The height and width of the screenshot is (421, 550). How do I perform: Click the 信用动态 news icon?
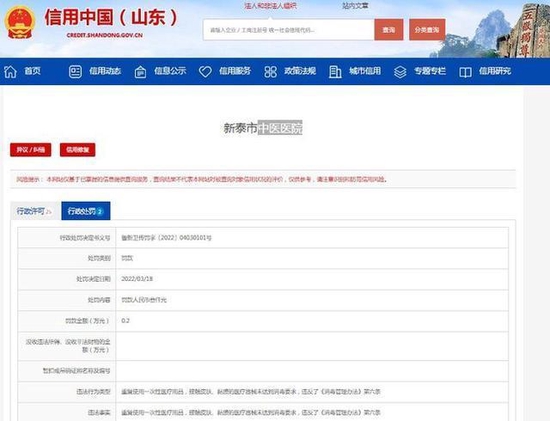tap(75, 72)
